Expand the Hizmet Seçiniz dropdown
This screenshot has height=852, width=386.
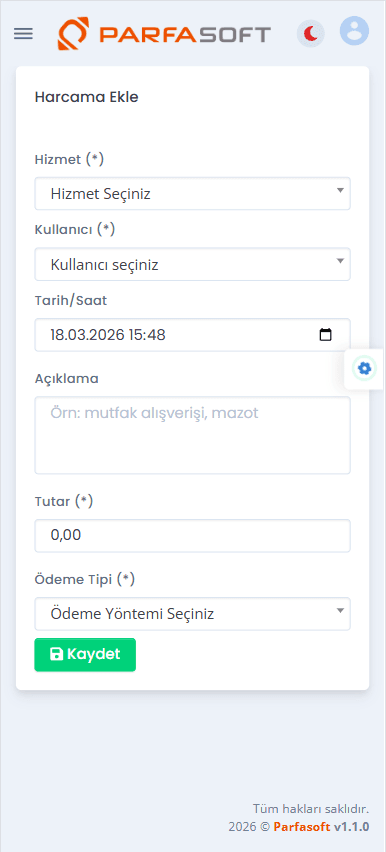pos(192,193)
